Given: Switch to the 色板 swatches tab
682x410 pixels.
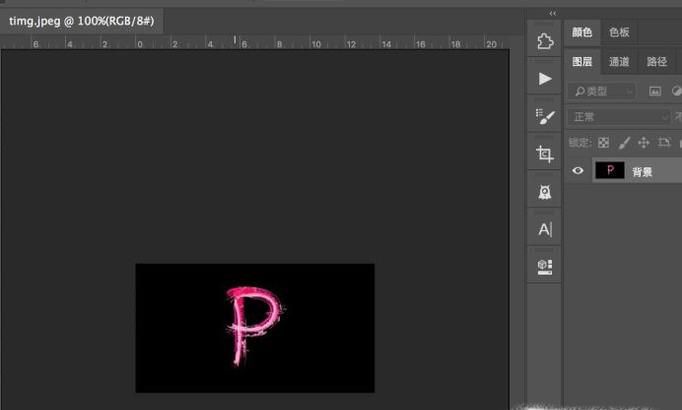Looking at the screenshot, I should [619, 32].
